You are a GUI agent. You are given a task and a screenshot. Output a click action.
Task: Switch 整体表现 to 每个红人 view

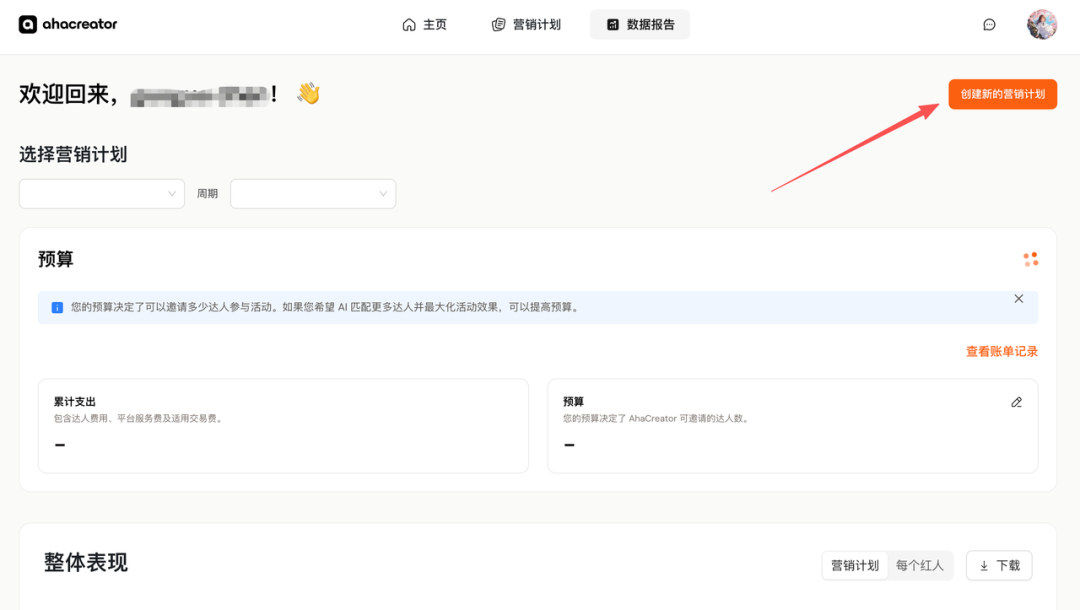click(920, 565)
